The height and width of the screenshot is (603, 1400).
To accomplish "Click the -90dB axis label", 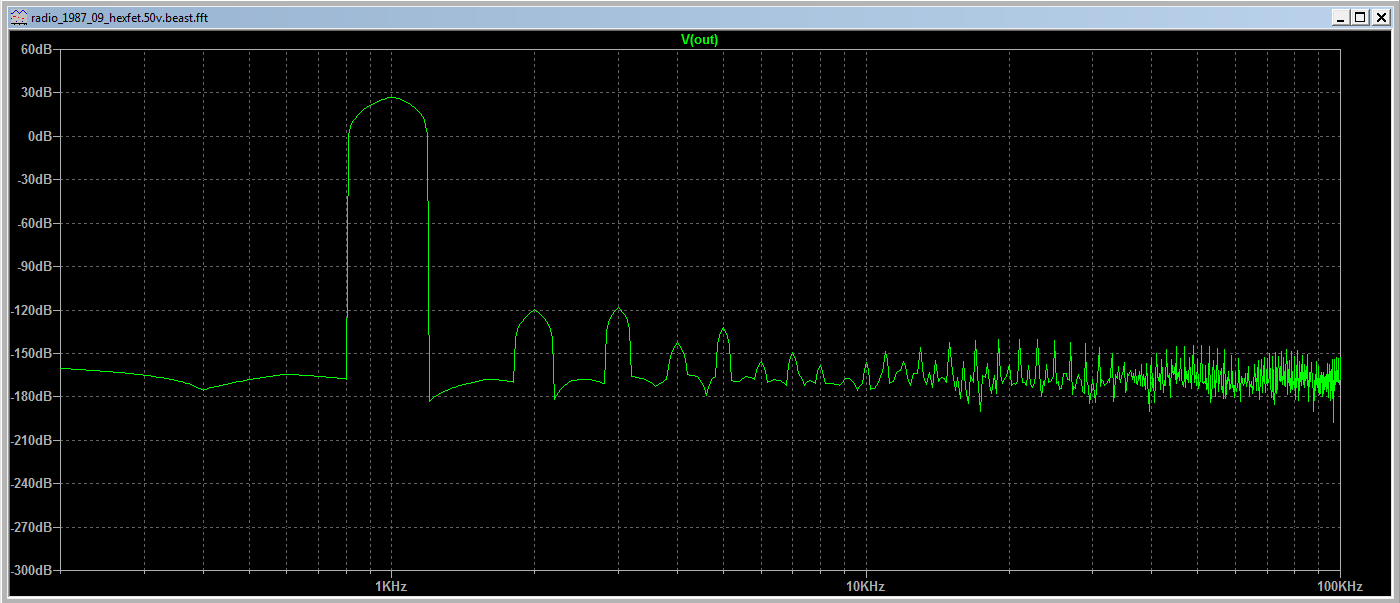I will pos(33,267).
